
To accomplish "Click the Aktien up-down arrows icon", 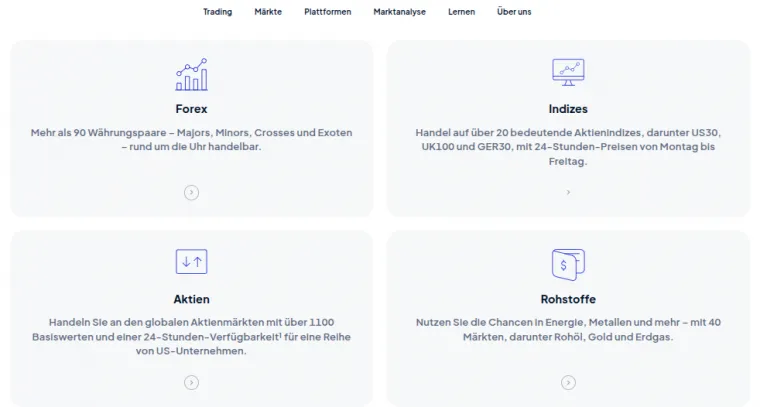I will (x=191, y=262).
